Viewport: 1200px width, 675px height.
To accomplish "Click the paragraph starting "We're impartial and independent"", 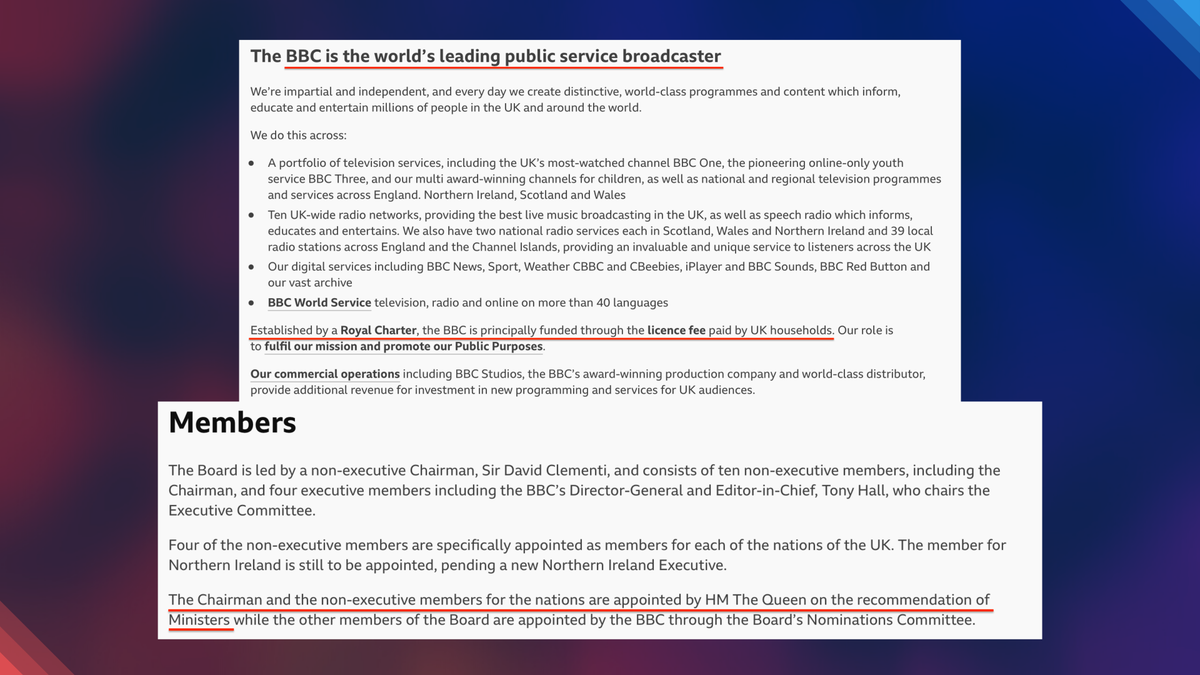I will tap(575, 99).
